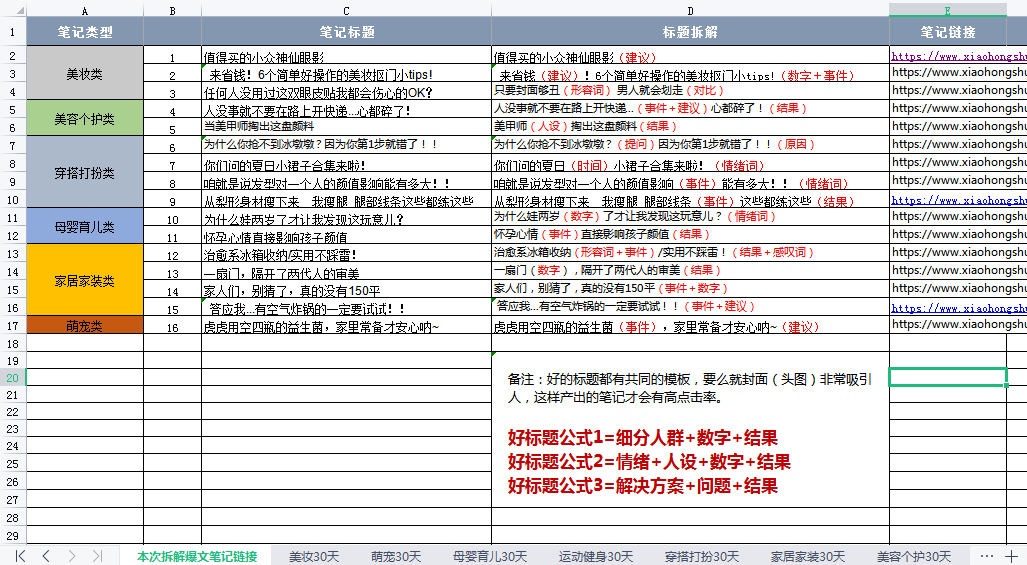Select all cells via corner triangle

(20, 10)
